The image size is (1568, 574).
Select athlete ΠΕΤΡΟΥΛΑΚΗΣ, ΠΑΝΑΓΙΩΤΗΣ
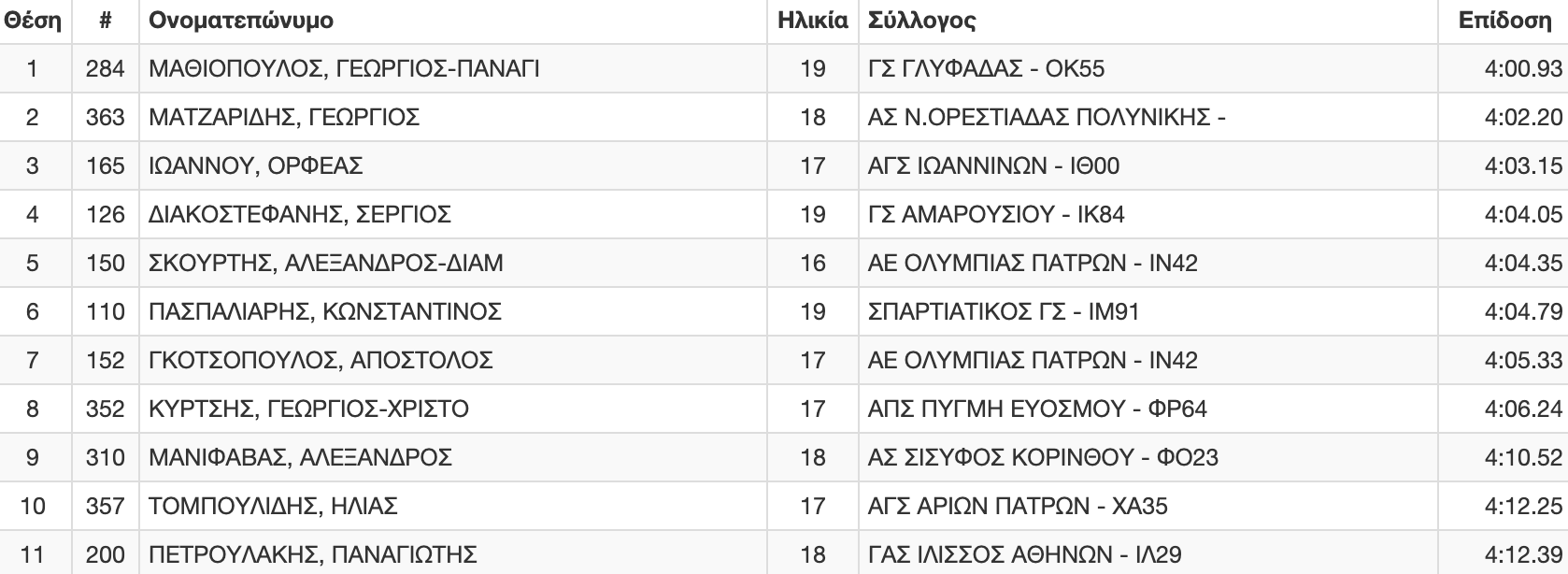point(313,555)
